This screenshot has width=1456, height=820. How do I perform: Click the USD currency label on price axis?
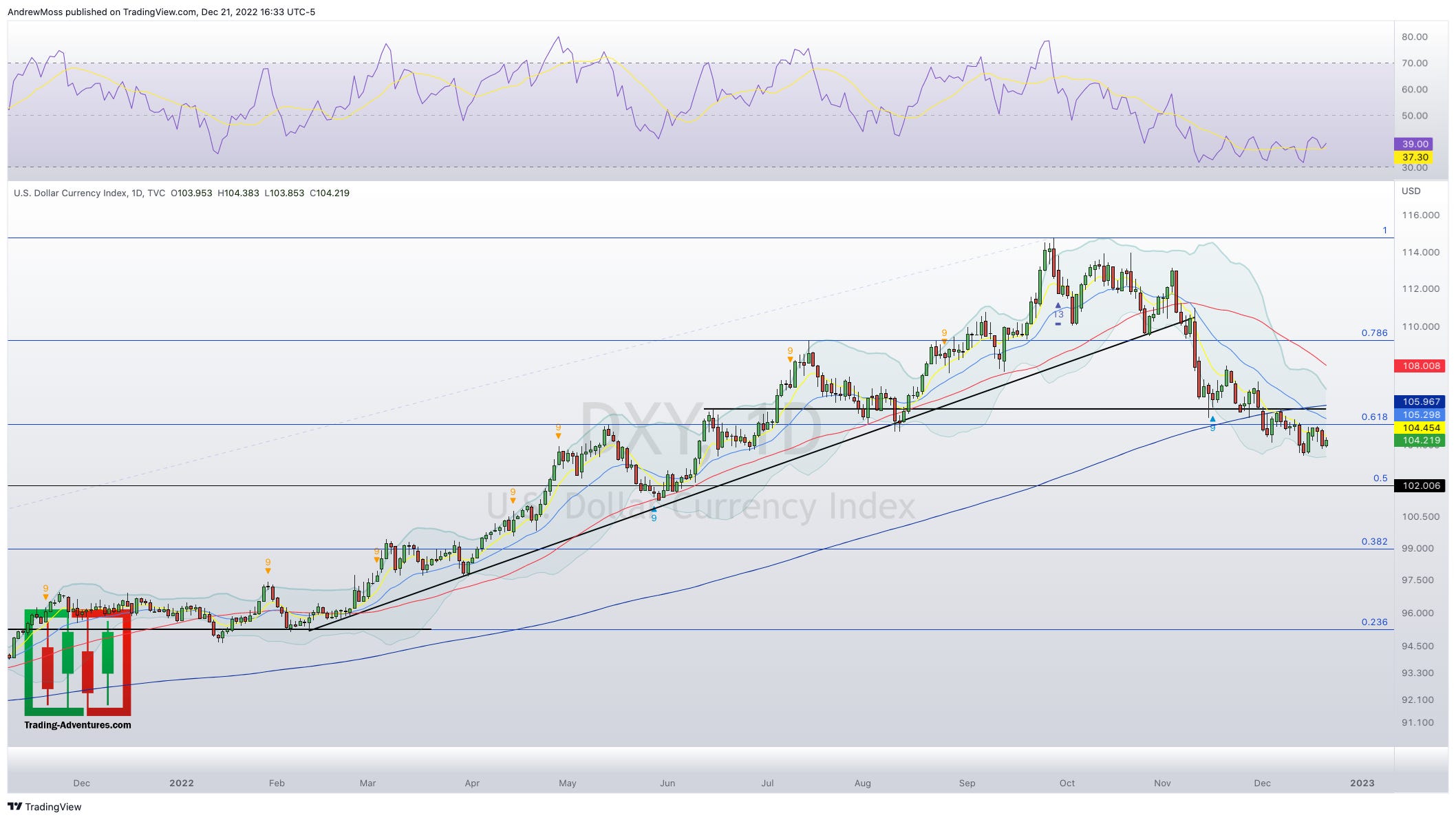point(1411,191)
